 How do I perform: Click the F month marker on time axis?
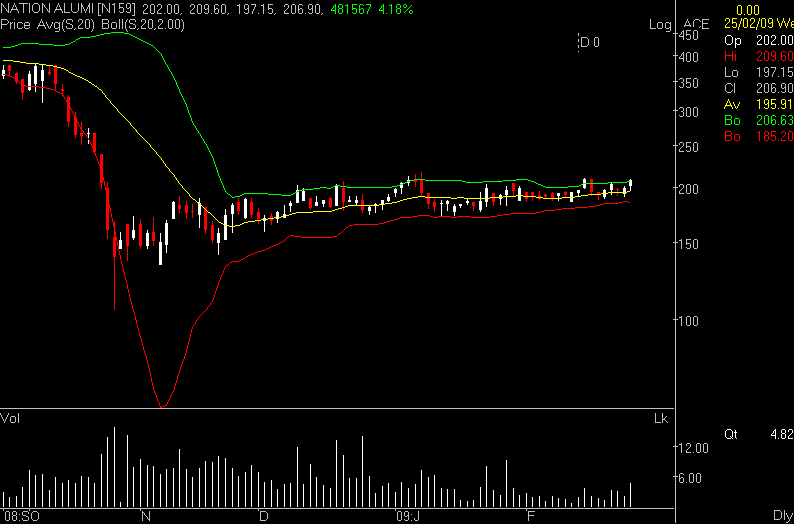[531, 516]
